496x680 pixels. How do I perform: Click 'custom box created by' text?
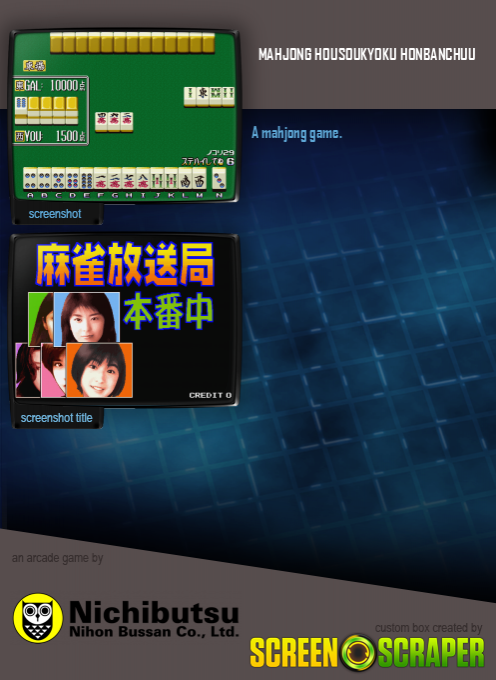[x=428, y=628]
